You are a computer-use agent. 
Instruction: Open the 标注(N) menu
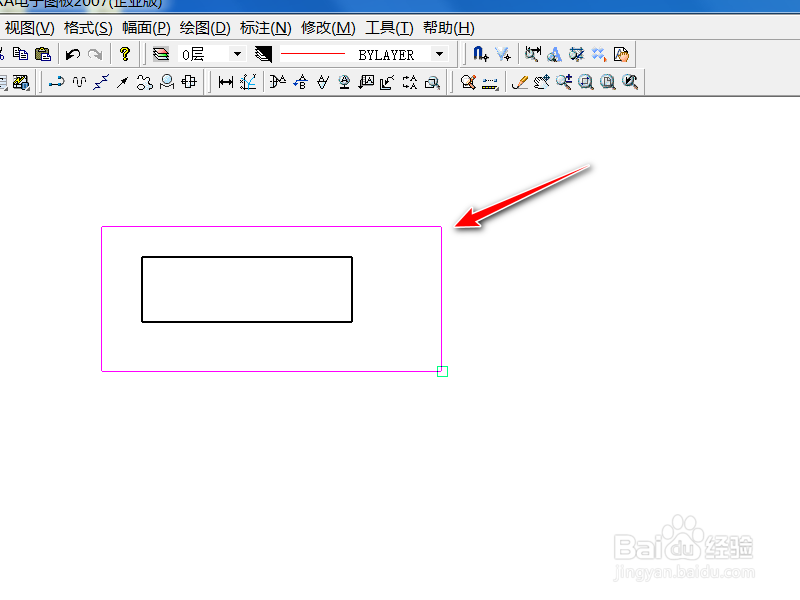265,28
